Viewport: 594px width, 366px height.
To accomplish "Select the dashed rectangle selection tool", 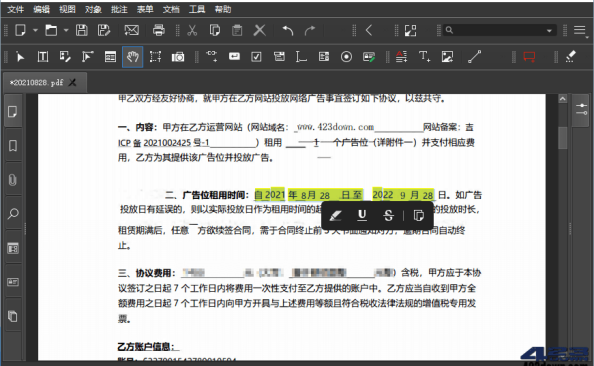I will pos(155,57).
